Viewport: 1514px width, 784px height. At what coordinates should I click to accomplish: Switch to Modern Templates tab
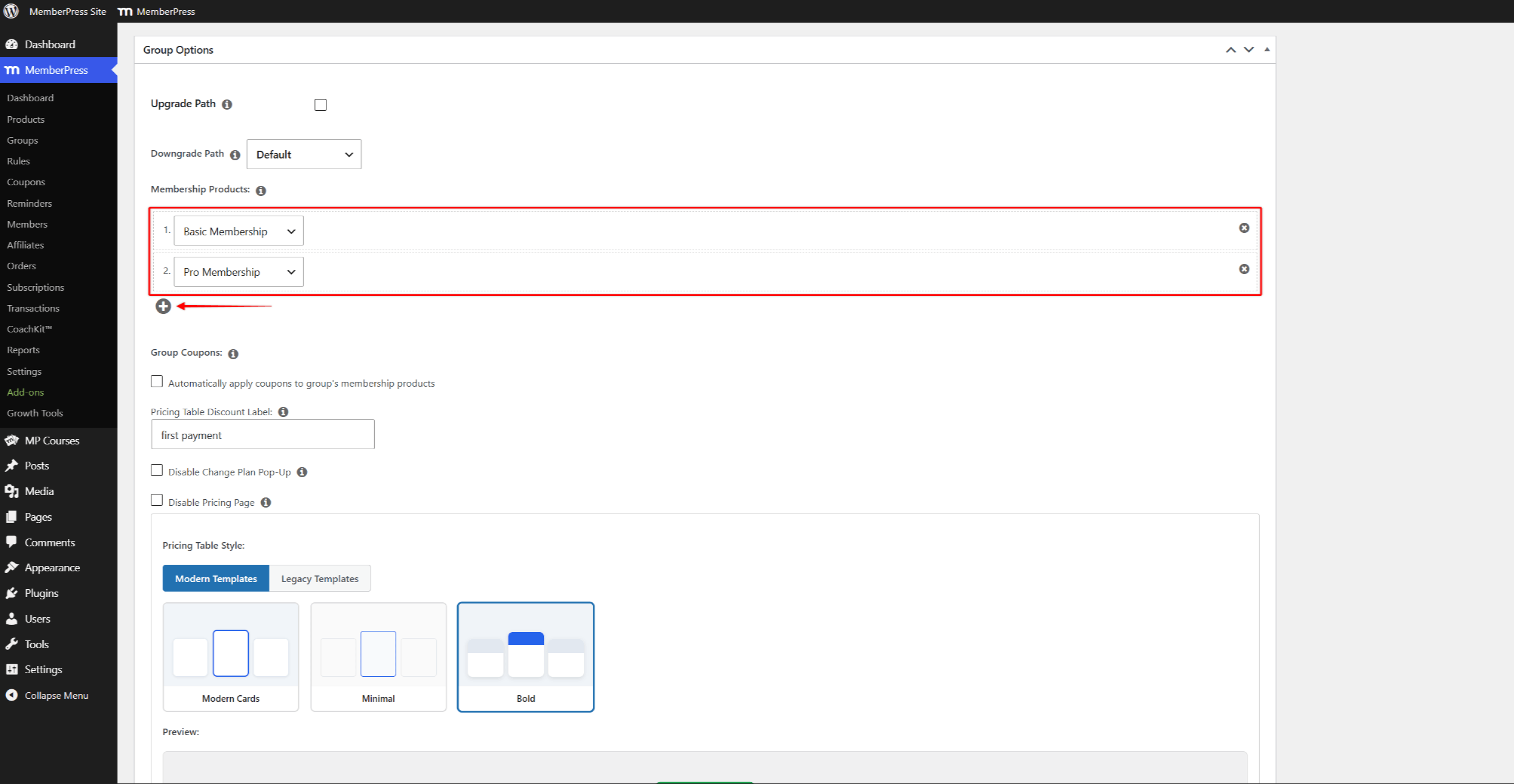[216, 578]
